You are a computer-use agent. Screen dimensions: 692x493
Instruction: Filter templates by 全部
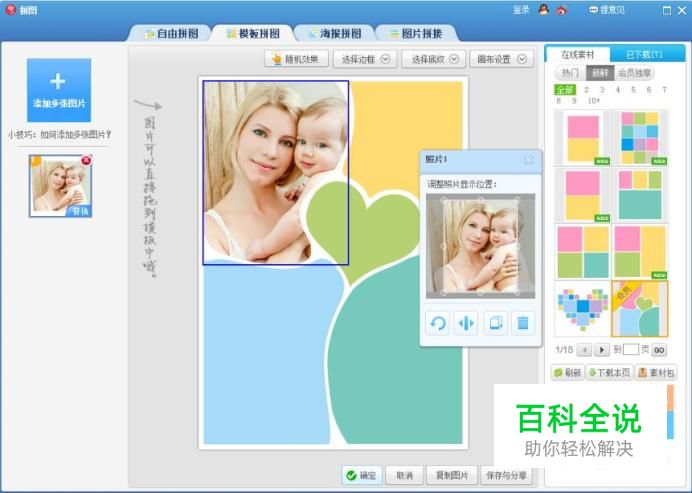564,90
